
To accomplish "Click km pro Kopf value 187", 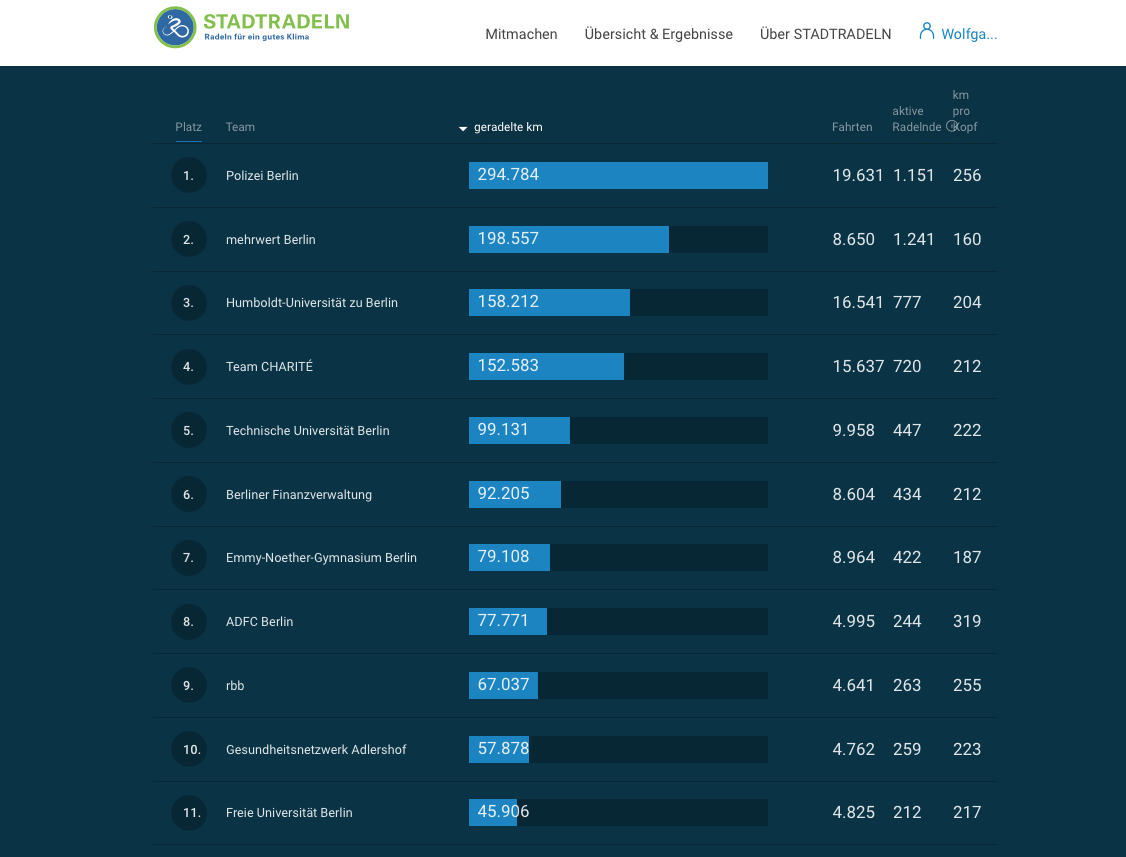I will tap(967, 557).
